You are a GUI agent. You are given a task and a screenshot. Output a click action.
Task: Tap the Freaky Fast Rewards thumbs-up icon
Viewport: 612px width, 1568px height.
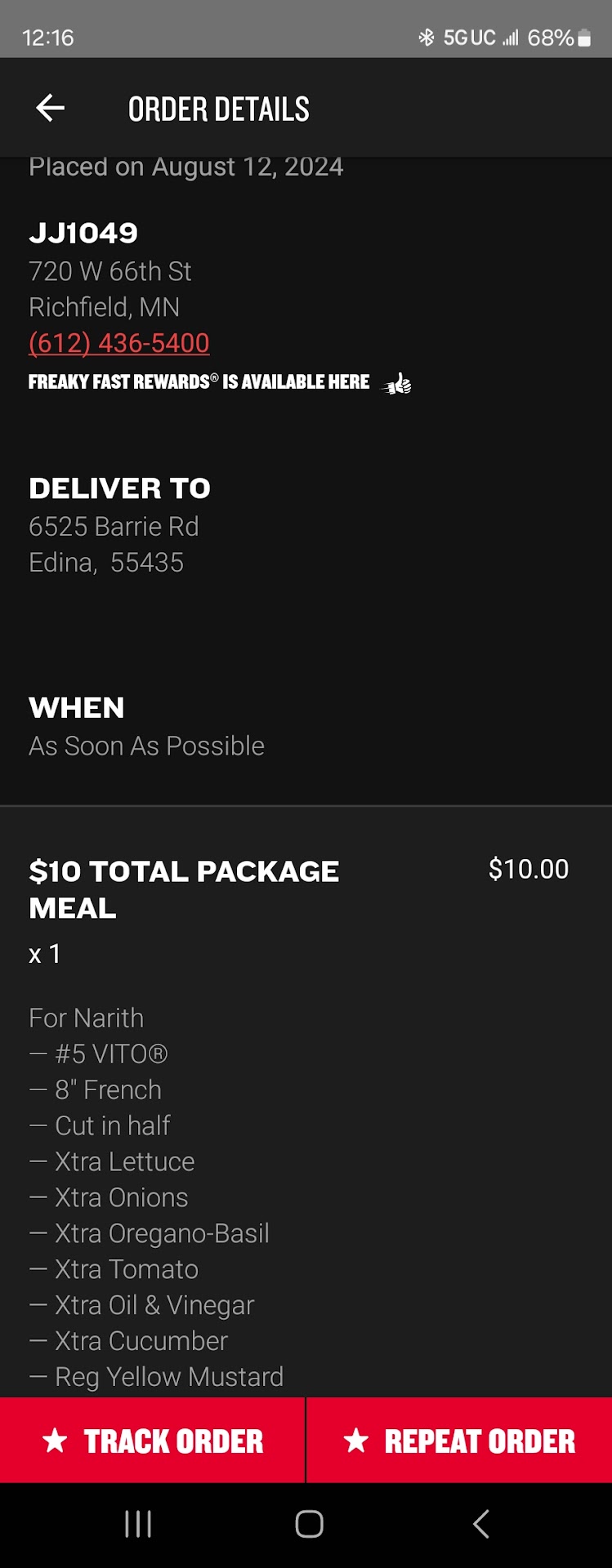(398, 383)
